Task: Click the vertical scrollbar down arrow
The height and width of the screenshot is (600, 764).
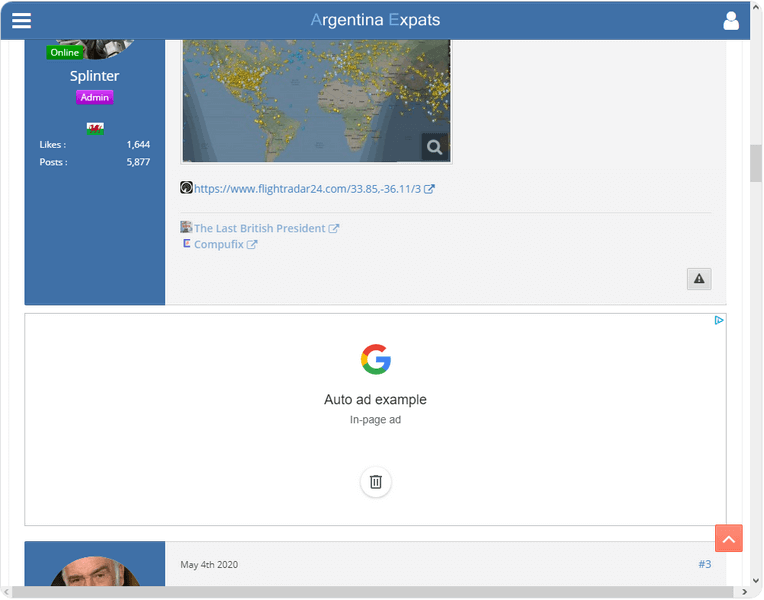Action: point(756,581)
